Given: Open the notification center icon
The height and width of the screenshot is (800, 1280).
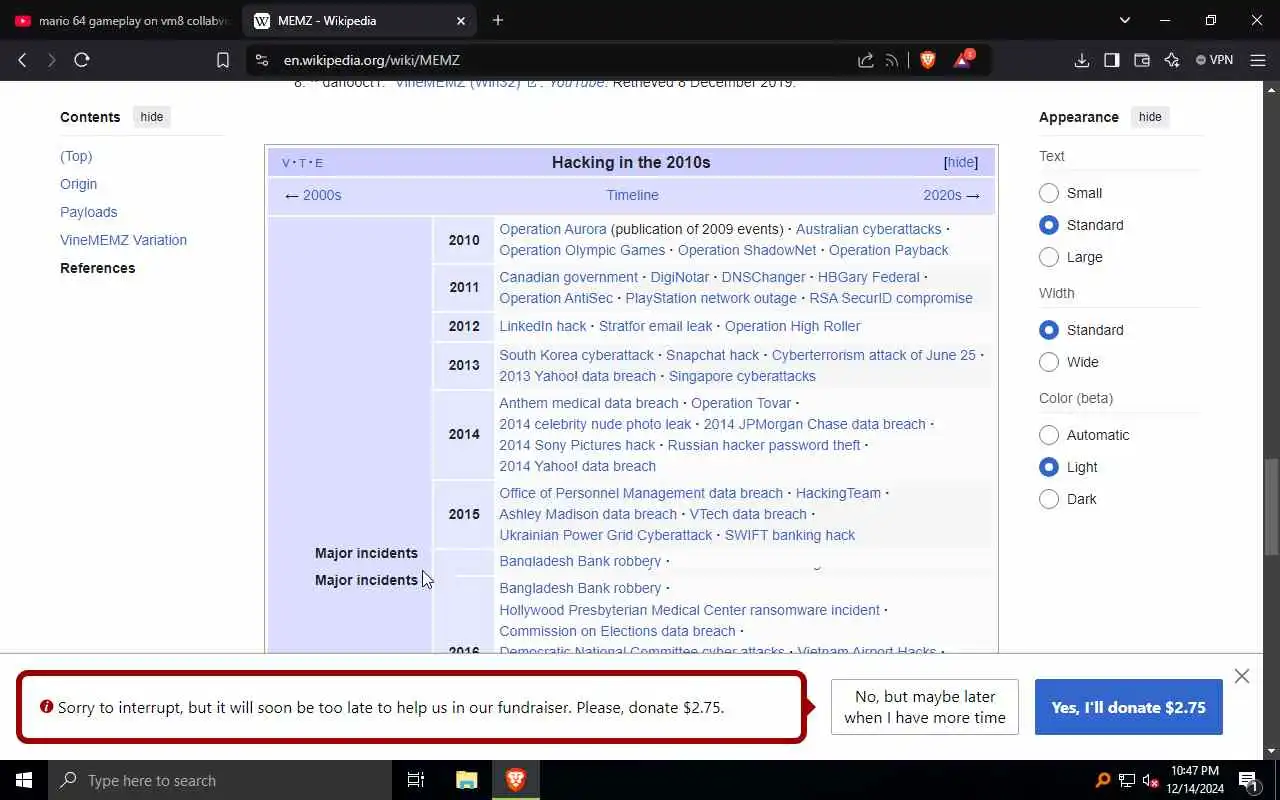Looking at the screenshot, I should coord(1248,780).
